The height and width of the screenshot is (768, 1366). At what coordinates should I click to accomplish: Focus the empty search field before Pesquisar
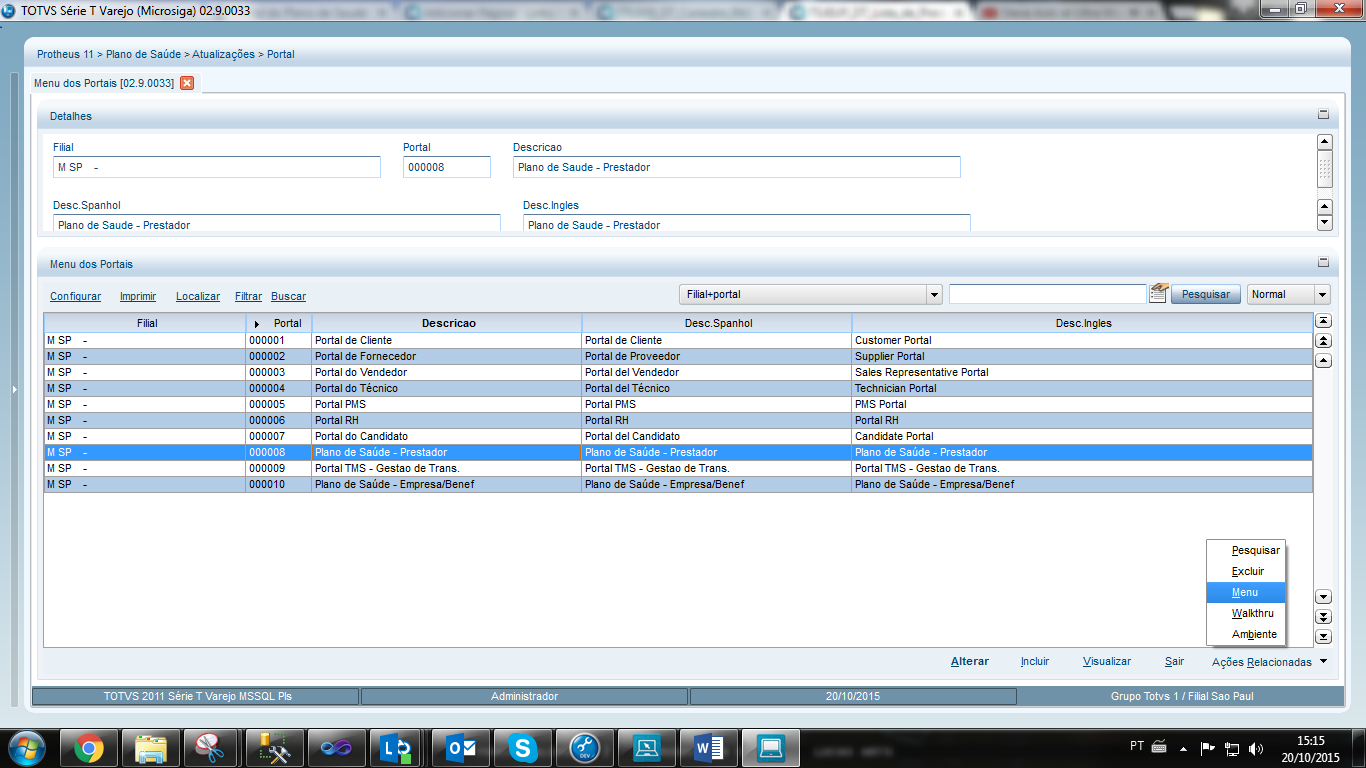[1047, 294]
